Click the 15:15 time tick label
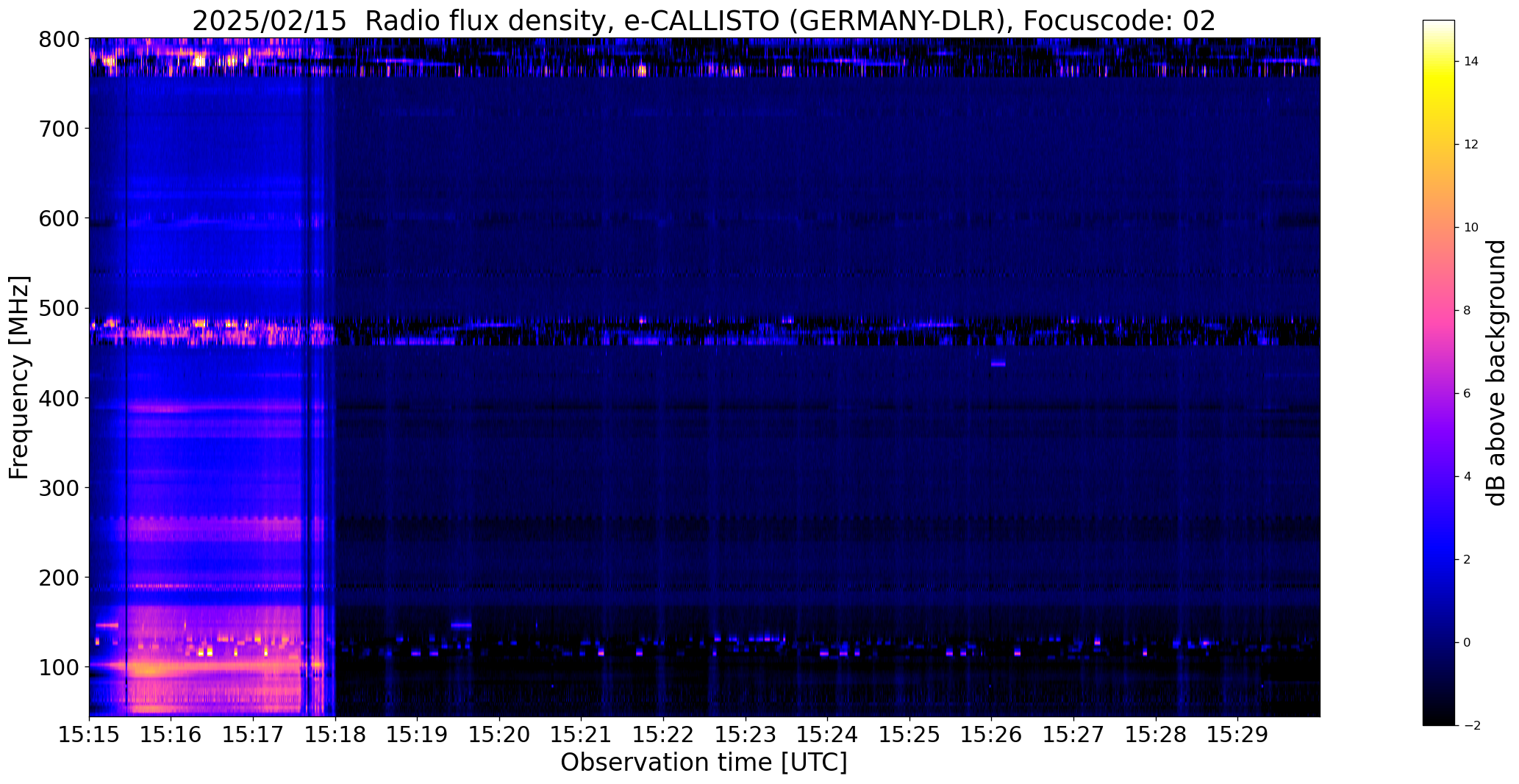 coord(89,735)
